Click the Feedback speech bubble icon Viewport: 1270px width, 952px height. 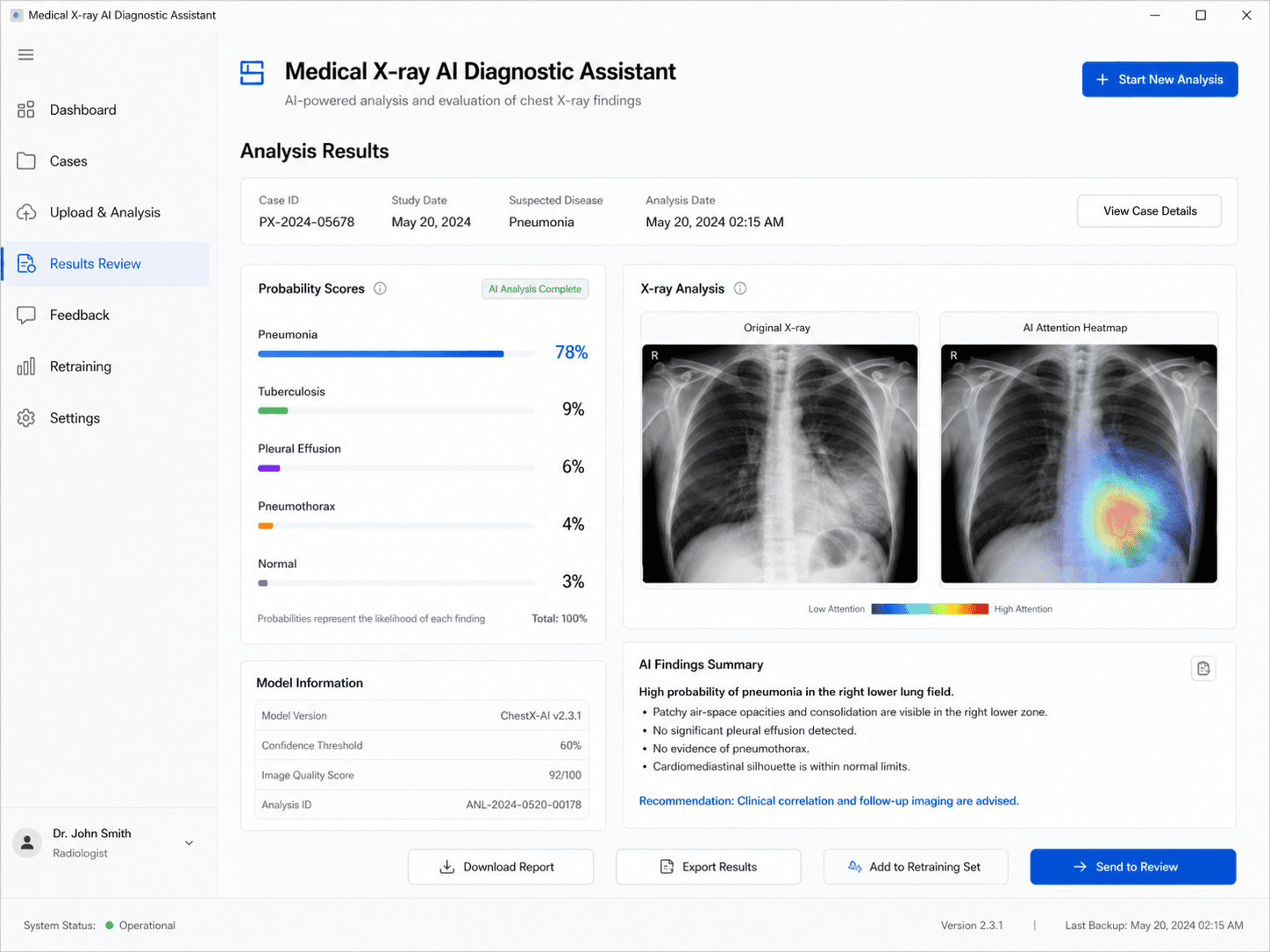26,316
